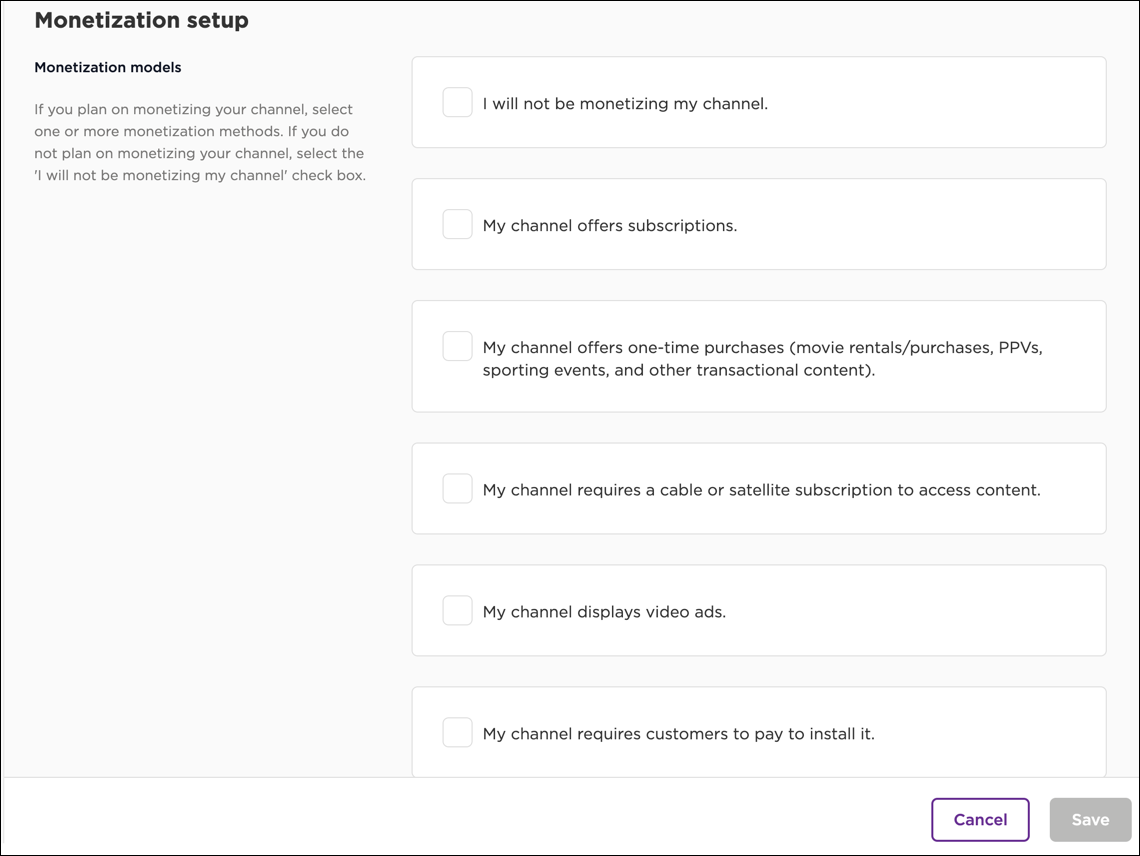Screen dimensions: 1140x856
Task: Select the cable or satellite subscription requirement
Action: (457, 488)
